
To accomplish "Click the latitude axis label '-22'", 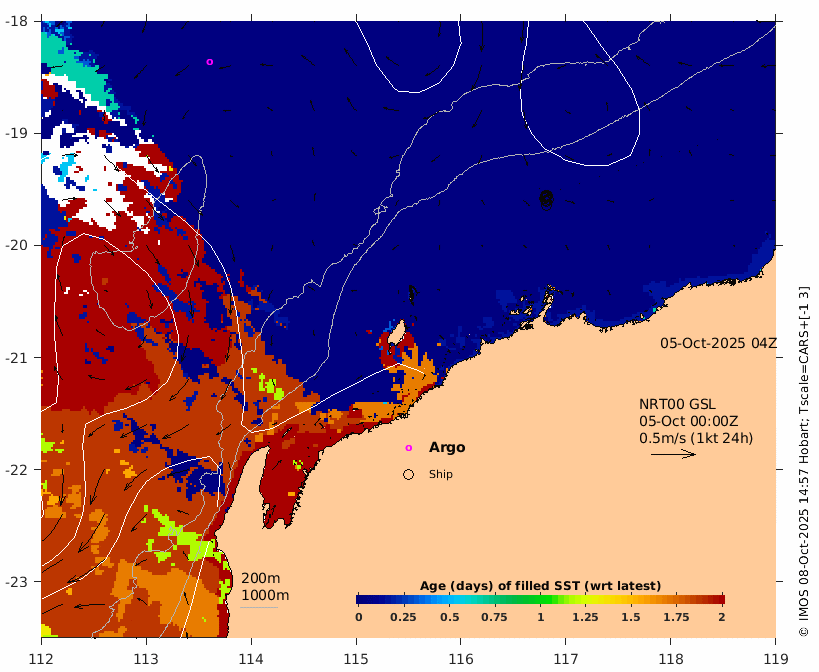I will (15, 469).
